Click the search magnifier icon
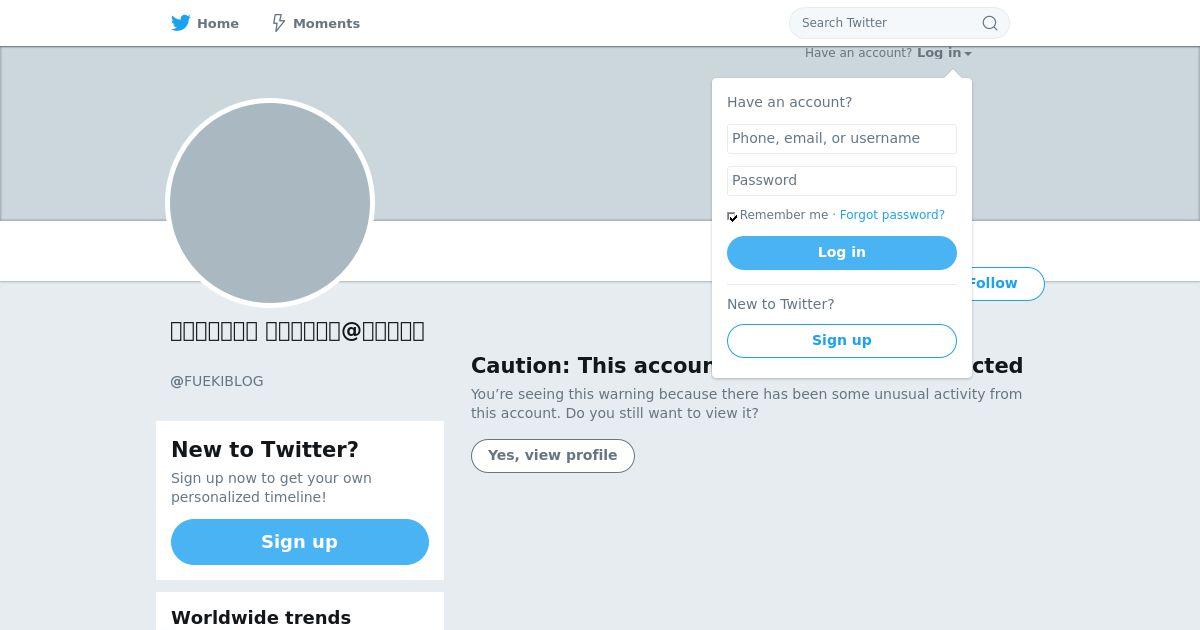This screenshot has width=1200, height=630. 990,23
